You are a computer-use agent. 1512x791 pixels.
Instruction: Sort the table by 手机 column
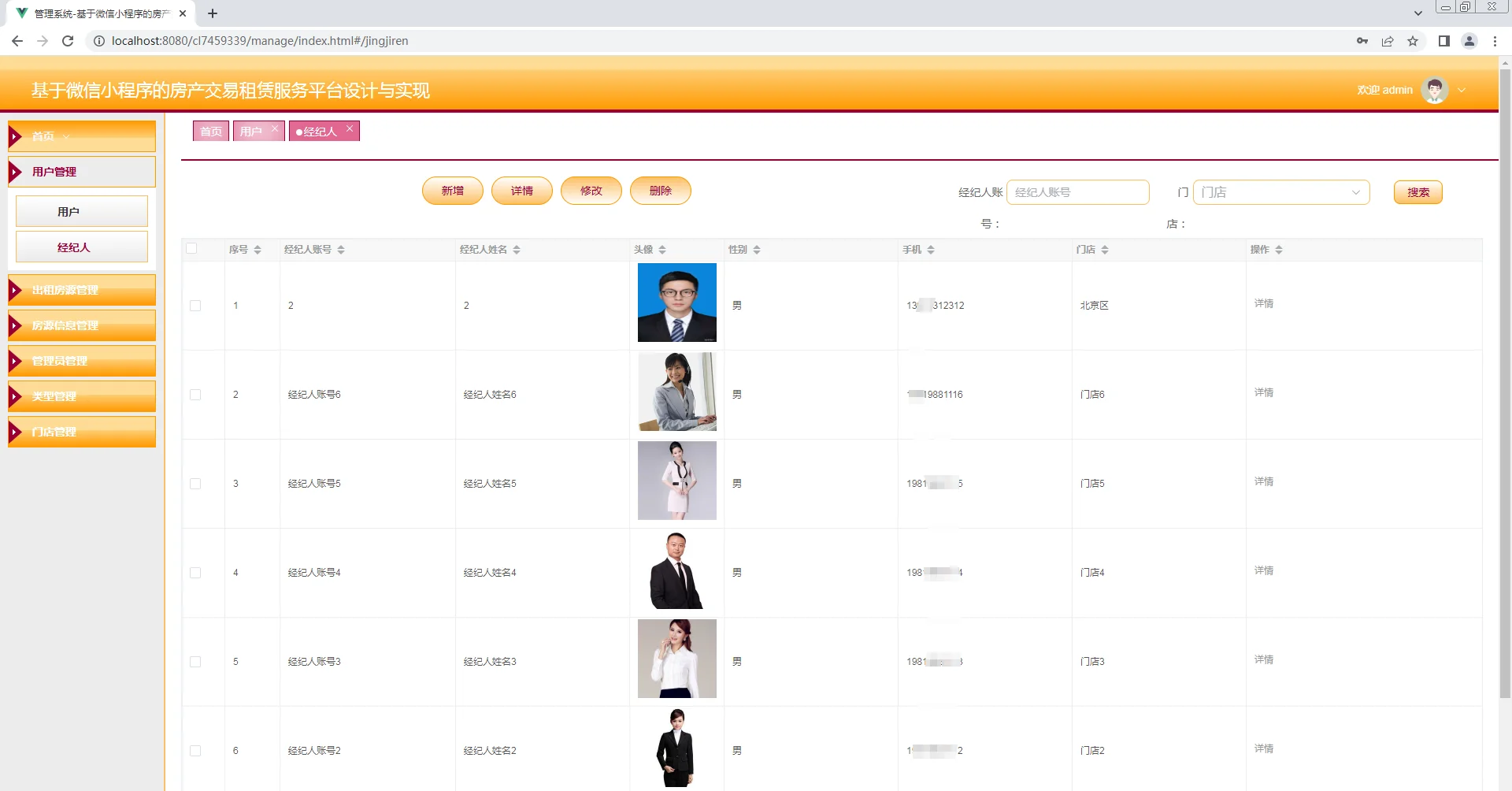click(931, 250)
